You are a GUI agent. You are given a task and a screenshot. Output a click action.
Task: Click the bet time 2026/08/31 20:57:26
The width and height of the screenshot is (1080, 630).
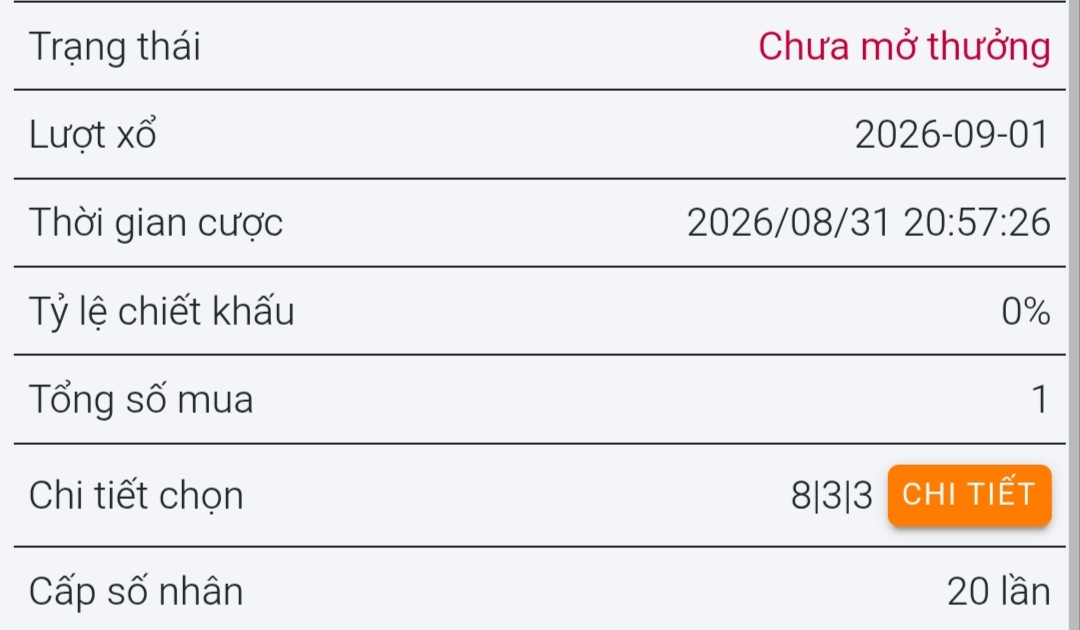[x=869, y=223]
